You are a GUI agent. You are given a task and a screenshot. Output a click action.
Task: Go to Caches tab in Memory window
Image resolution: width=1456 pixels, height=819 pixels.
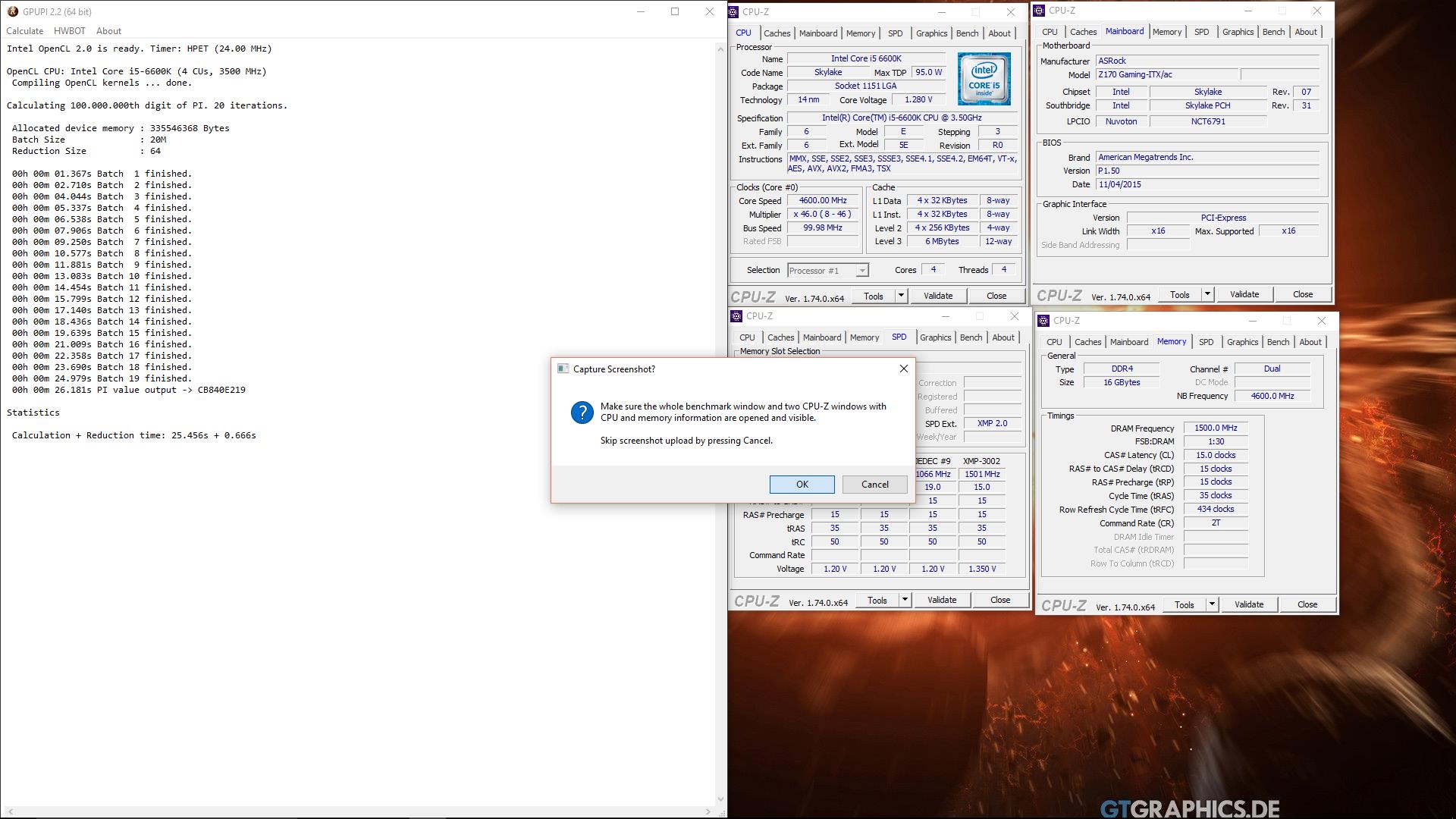click(x=1087, y=342)
